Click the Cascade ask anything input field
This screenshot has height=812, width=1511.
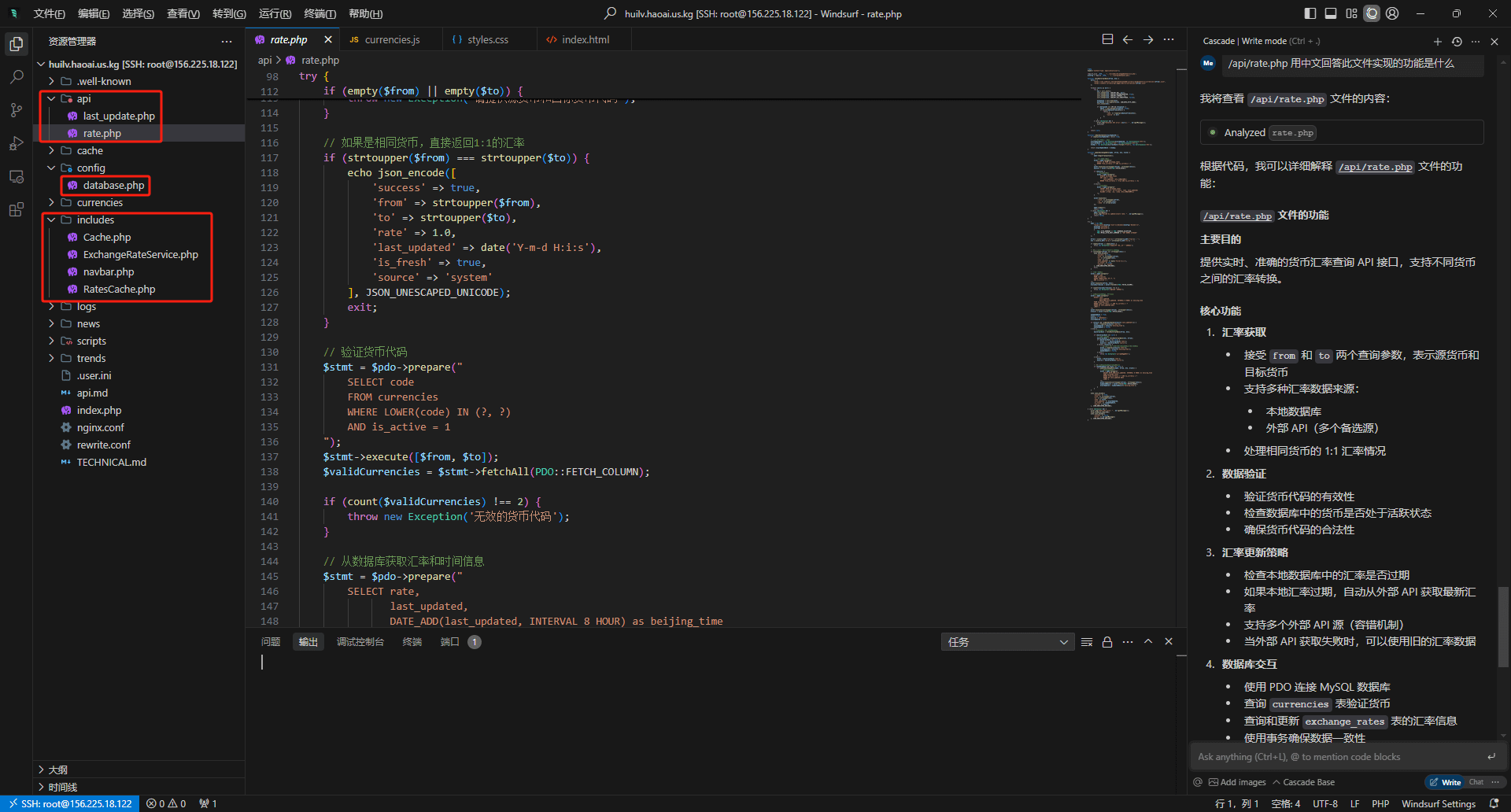1338,757
